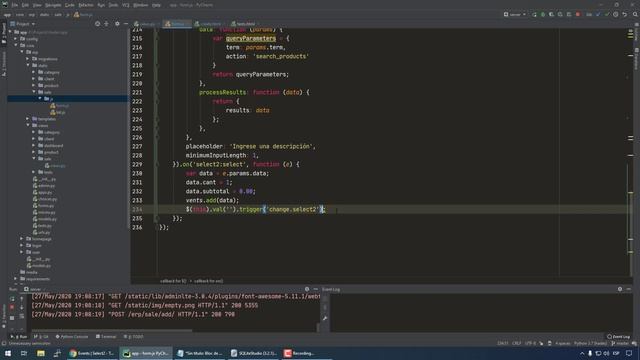Expand the templates folder
Viewport: 640px width, 360px height.
click(28, 119)
